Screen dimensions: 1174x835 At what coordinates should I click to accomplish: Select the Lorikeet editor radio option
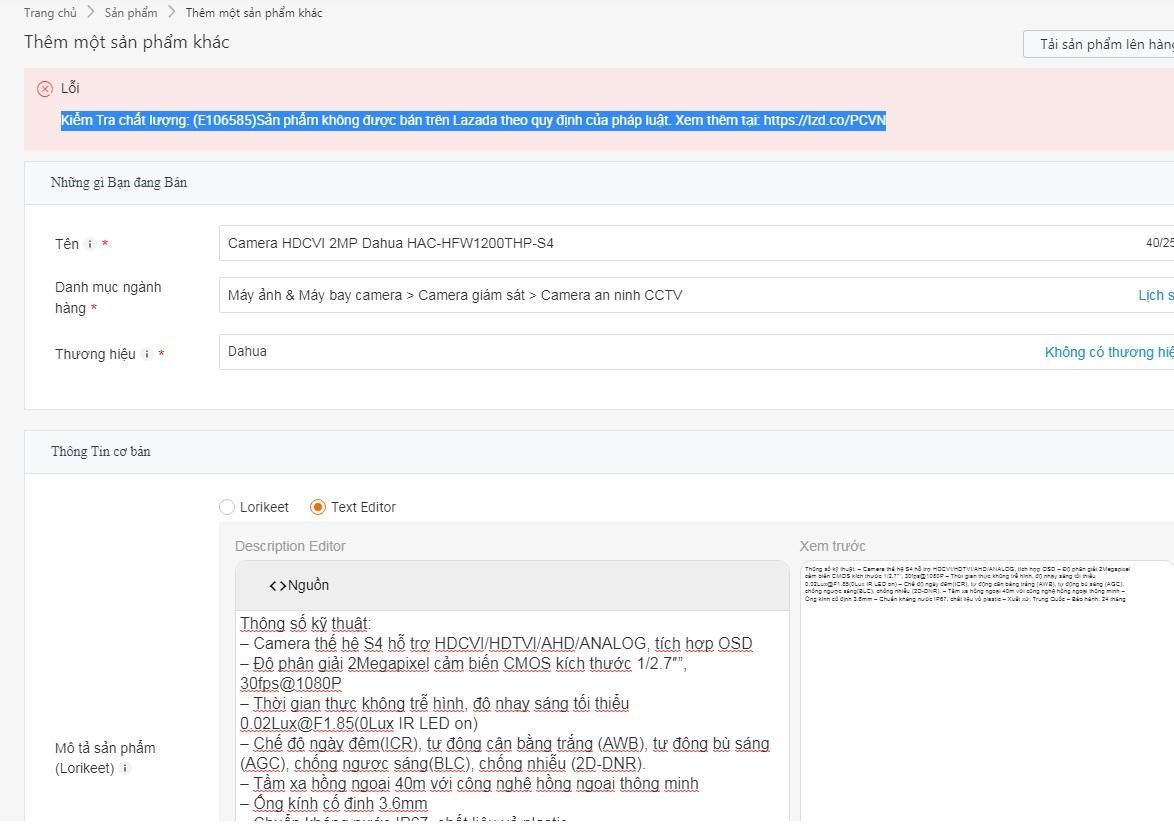[227, 507]
